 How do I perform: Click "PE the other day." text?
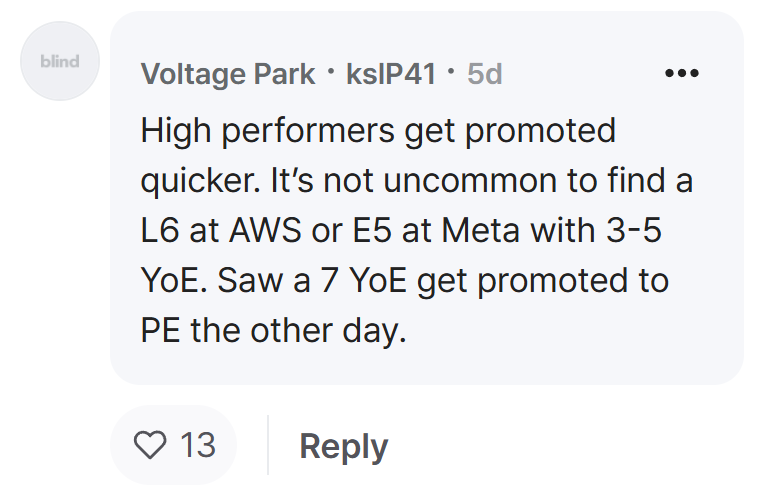click(x=273, y=331)
